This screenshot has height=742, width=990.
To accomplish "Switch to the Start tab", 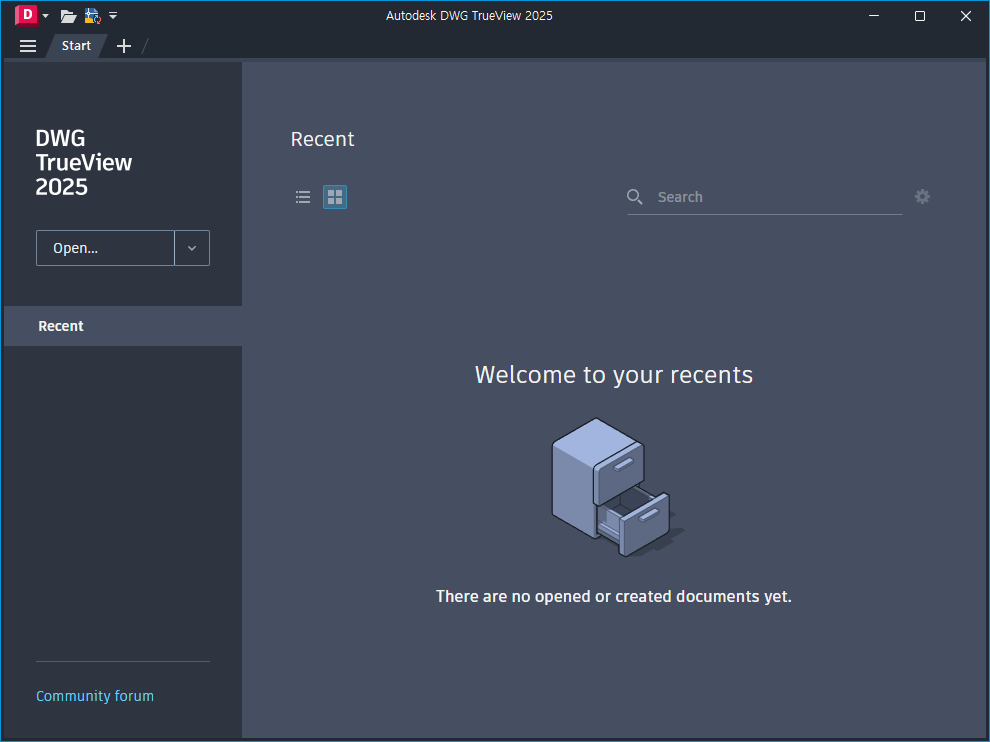I will (x=76, y=46).
